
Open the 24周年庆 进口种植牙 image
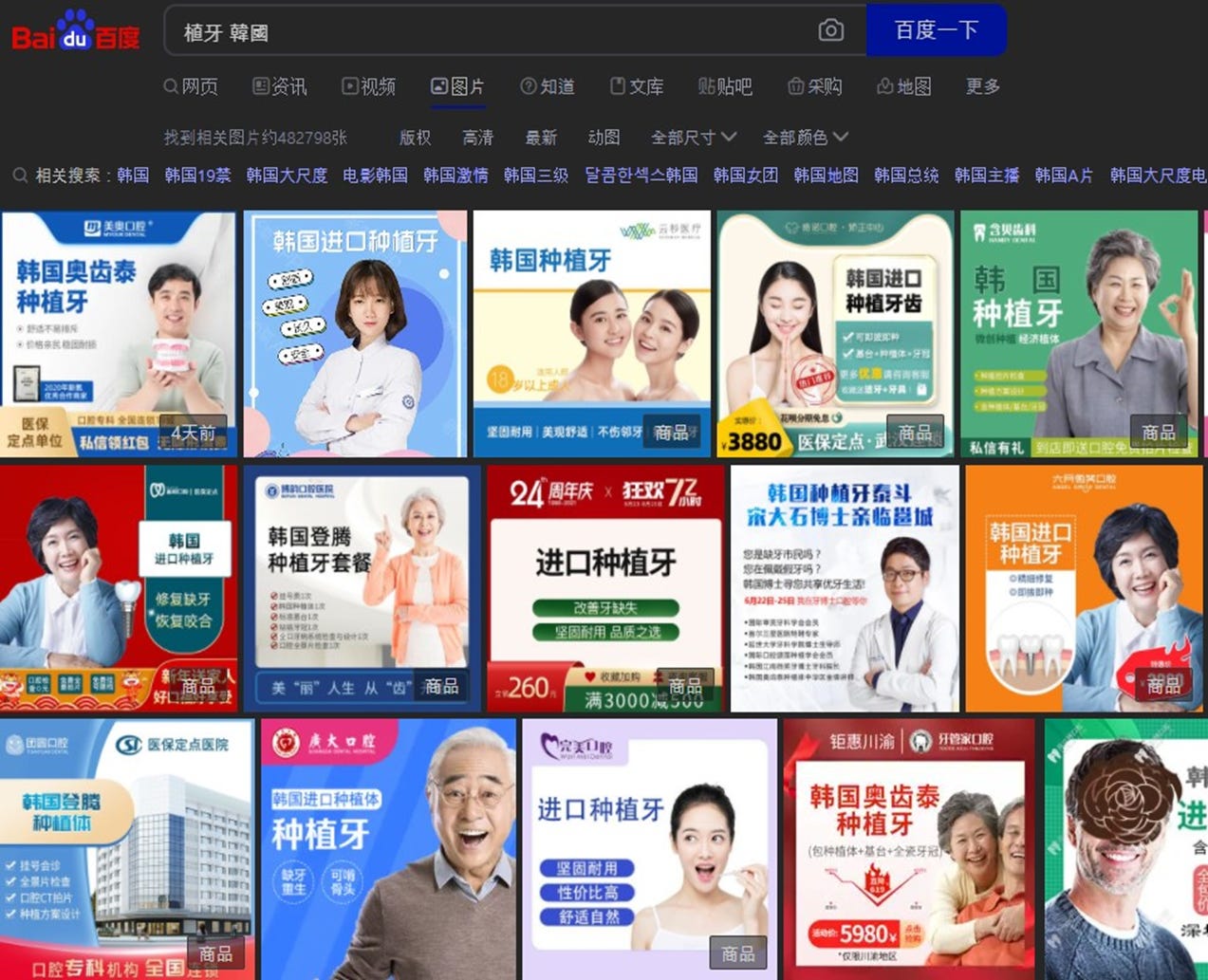point(605,588)
